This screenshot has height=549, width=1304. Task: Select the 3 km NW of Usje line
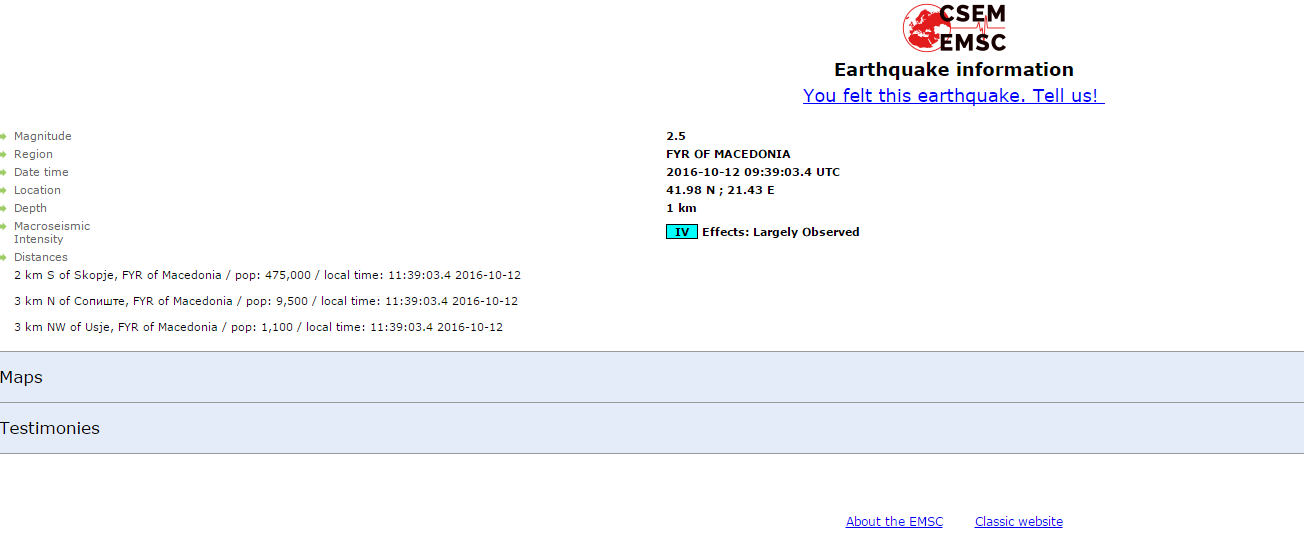258,327
